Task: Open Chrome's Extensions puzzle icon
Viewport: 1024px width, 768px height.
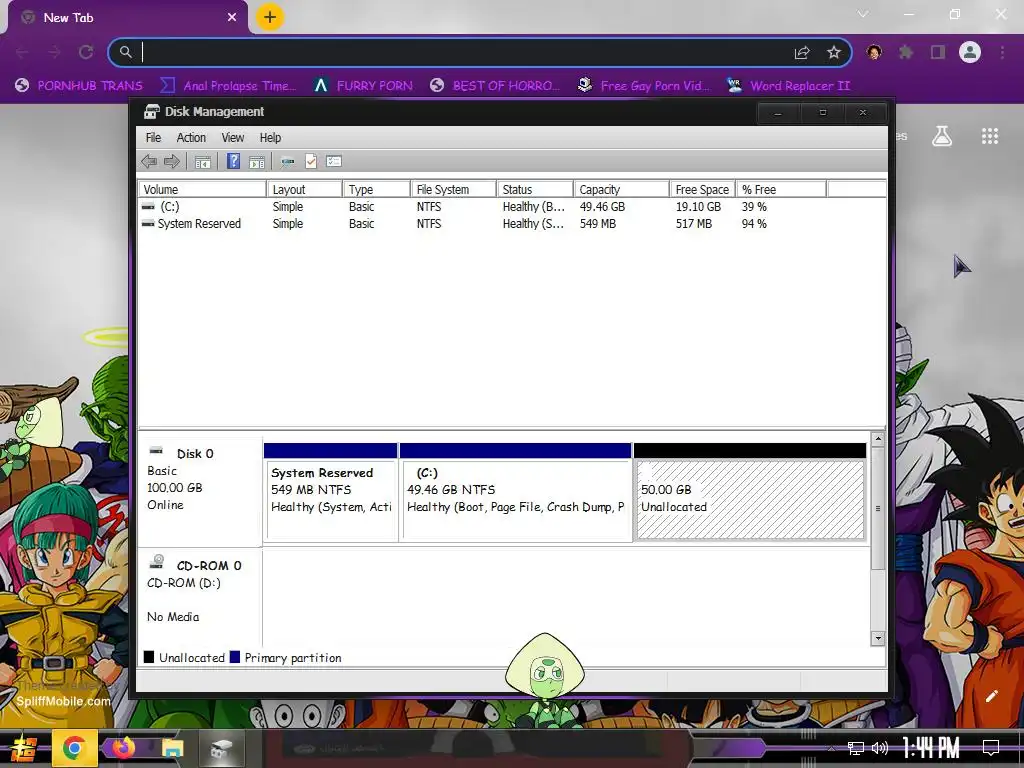Action: coord(906,52)
